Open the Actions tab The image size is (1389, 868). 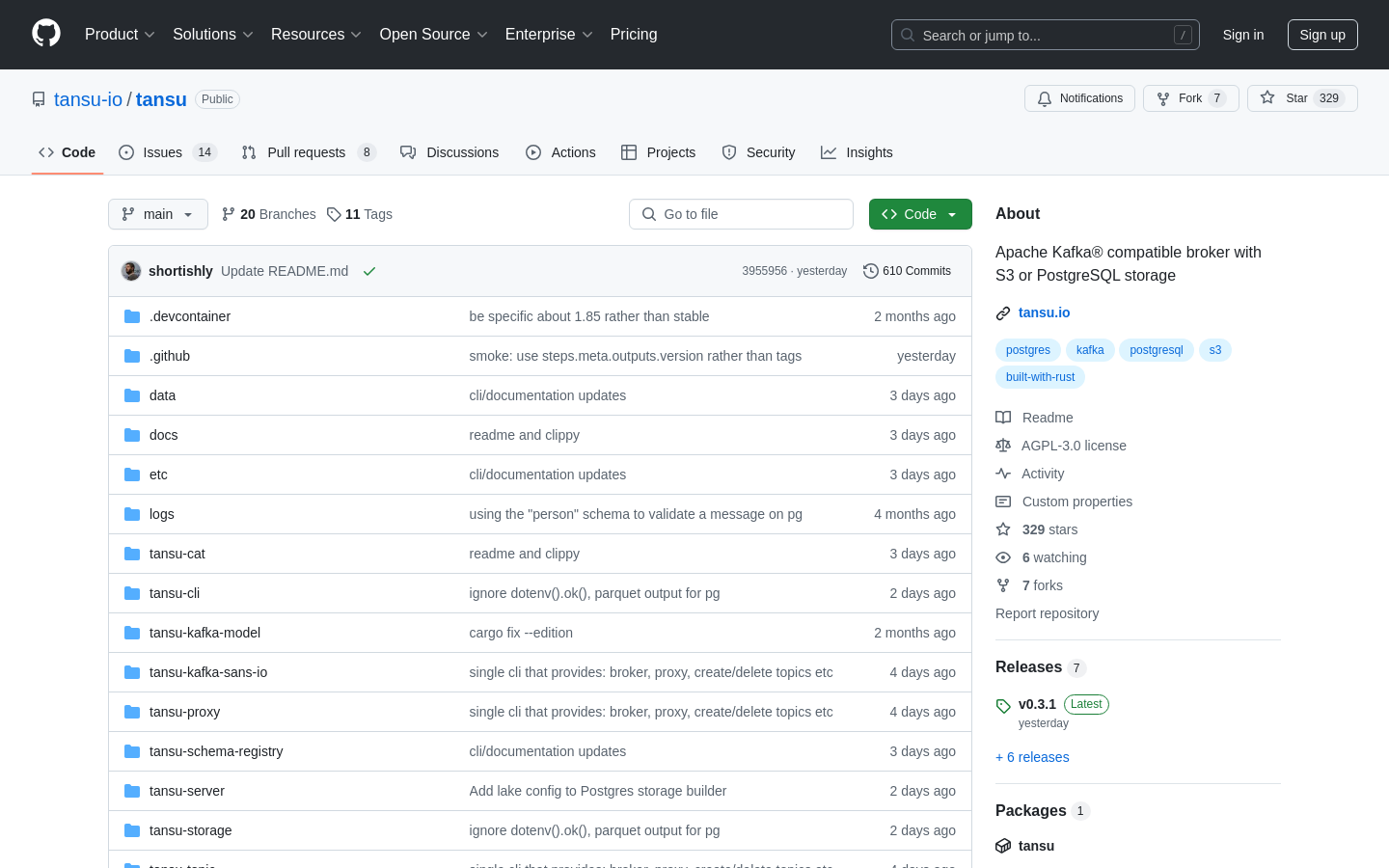[x=560, y=152]
